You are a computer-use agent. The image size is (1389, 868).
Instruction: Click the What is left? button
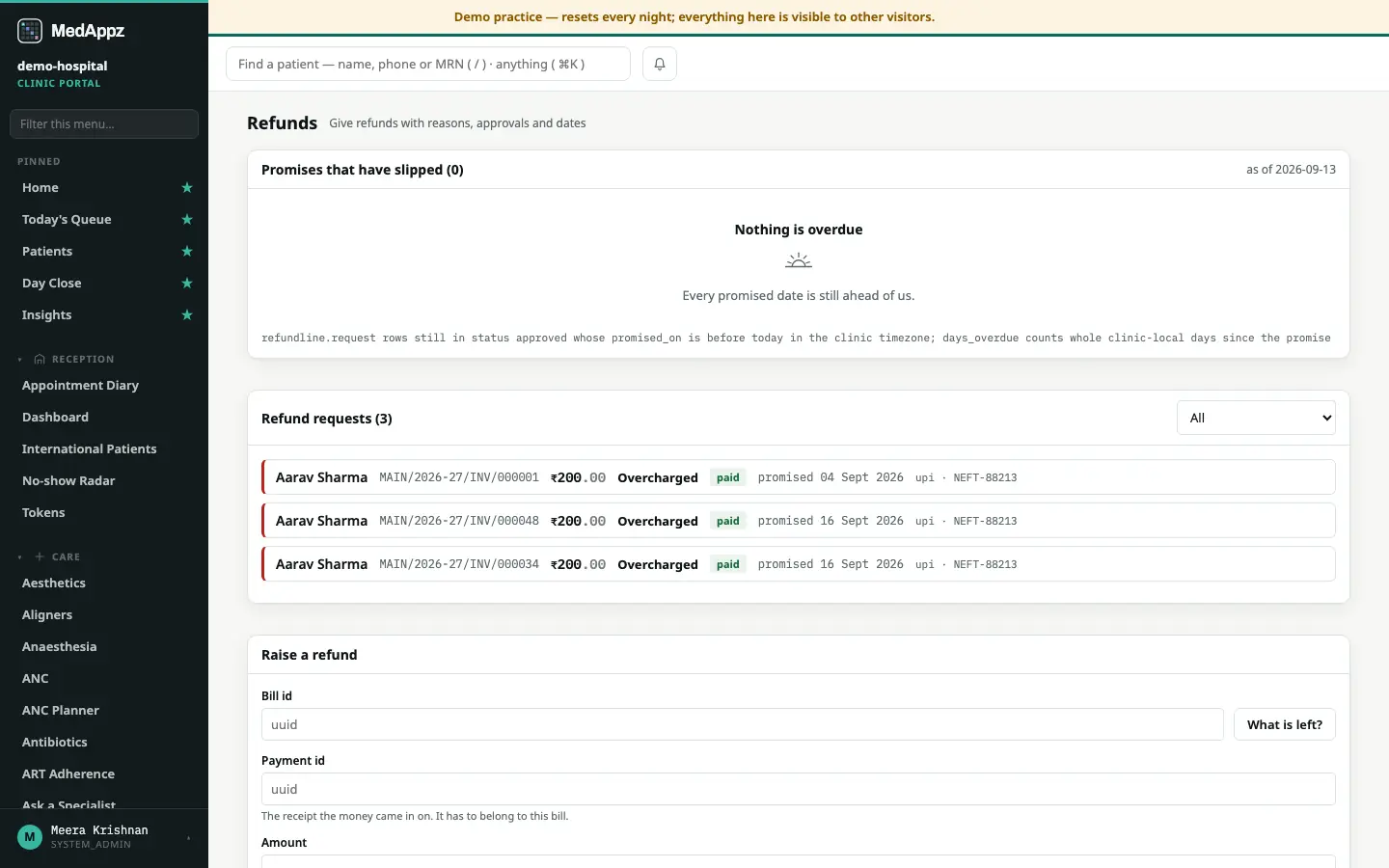tap(1284, 724)
